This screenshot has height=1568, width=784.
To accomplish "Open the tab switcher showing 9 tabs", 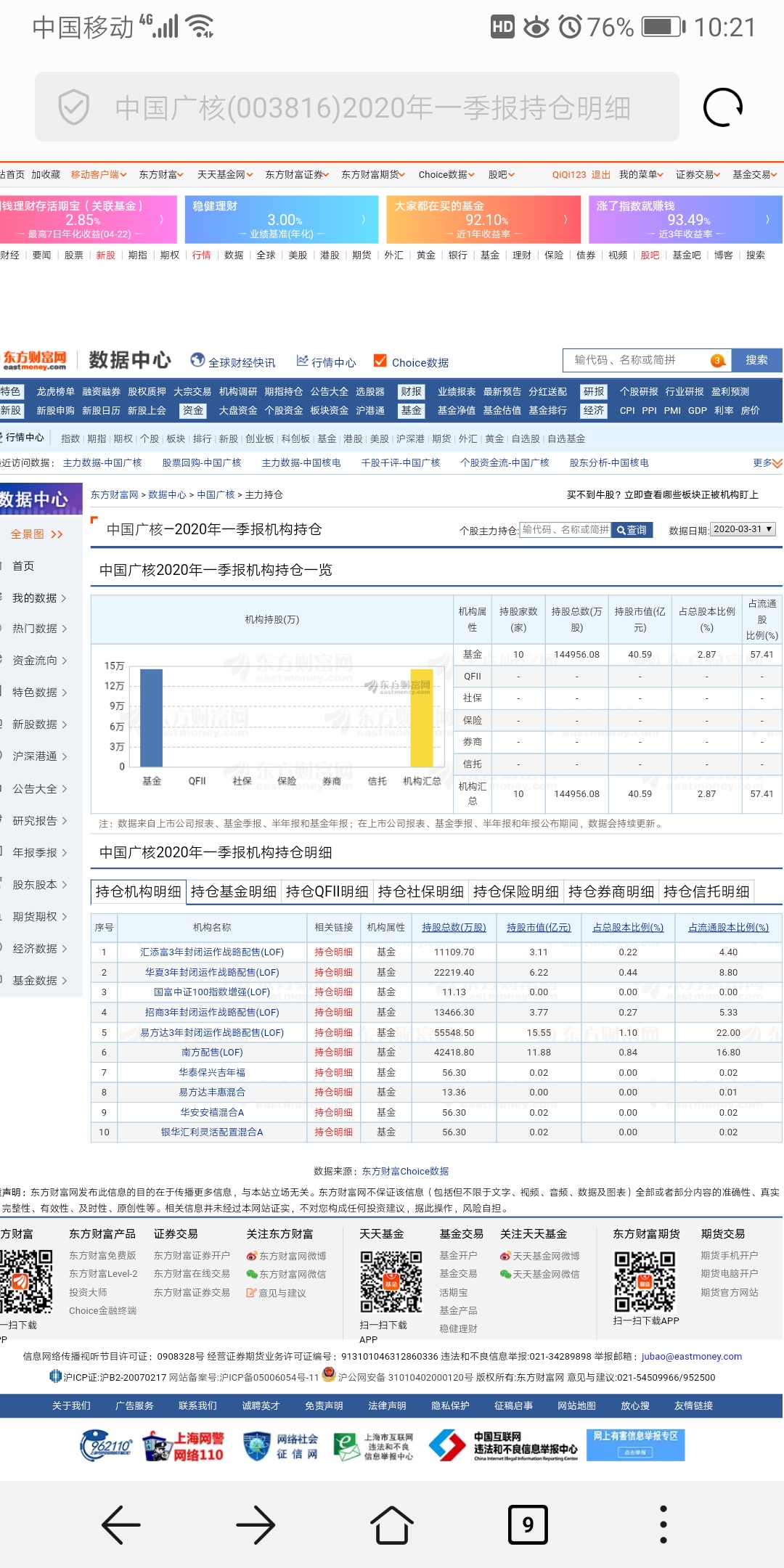I will pyautogui.click(x=528, y=1524).
